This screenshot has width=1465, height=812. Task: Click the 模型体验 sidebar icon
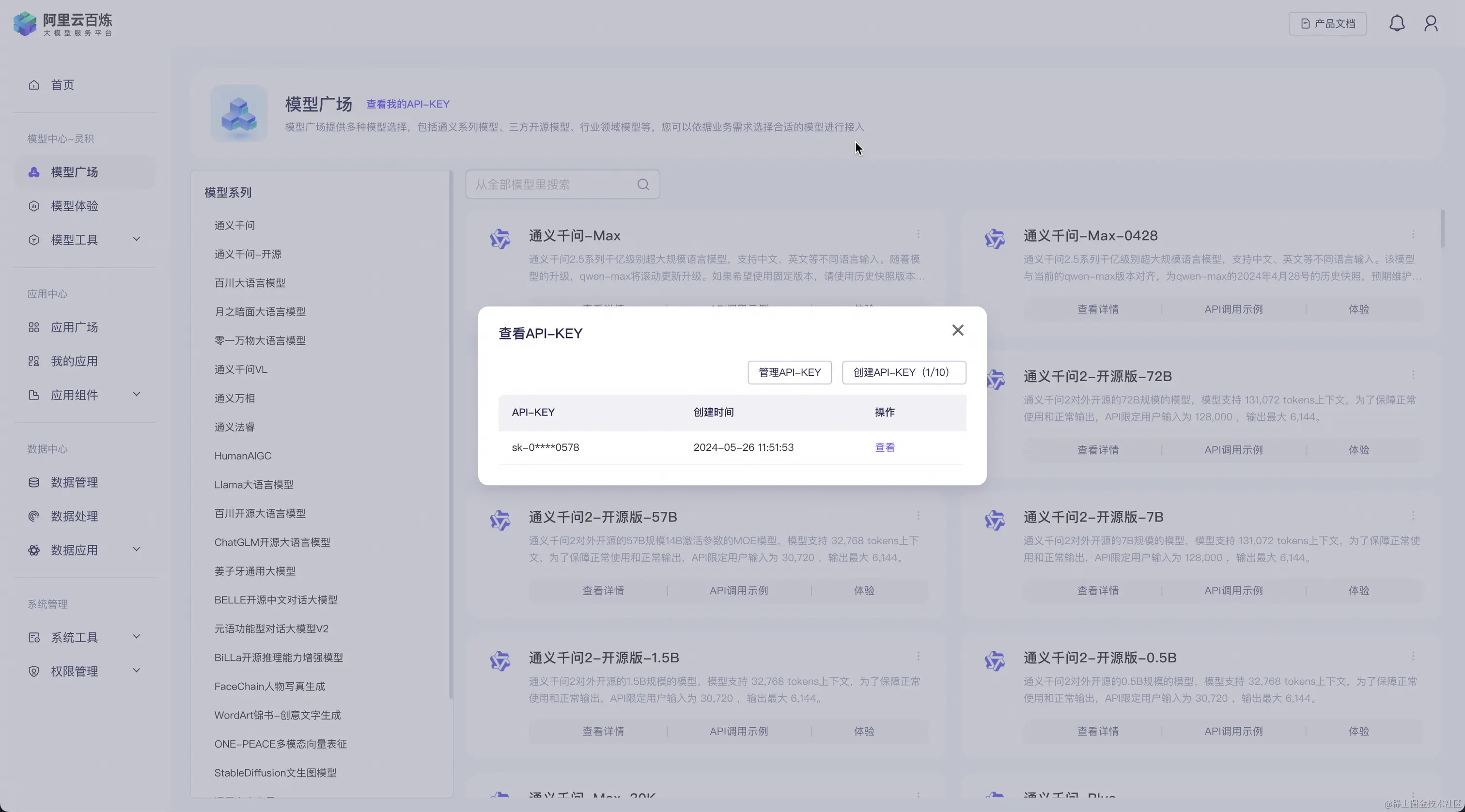pyautogui.click(x=34, y=206)
